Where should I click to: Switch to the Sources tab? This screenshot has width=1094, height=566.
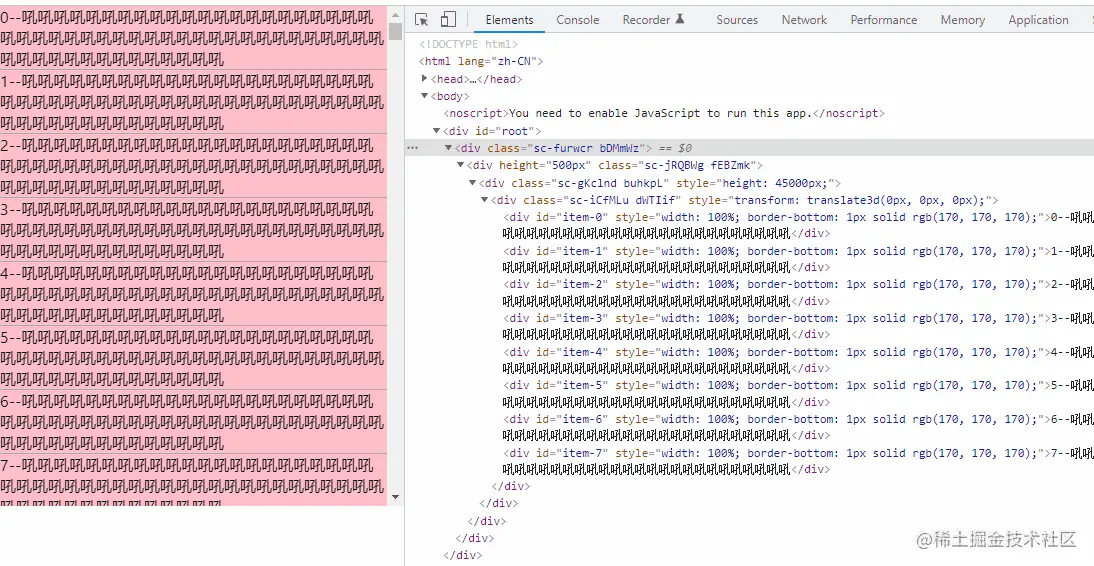click(x=737, y=20)
